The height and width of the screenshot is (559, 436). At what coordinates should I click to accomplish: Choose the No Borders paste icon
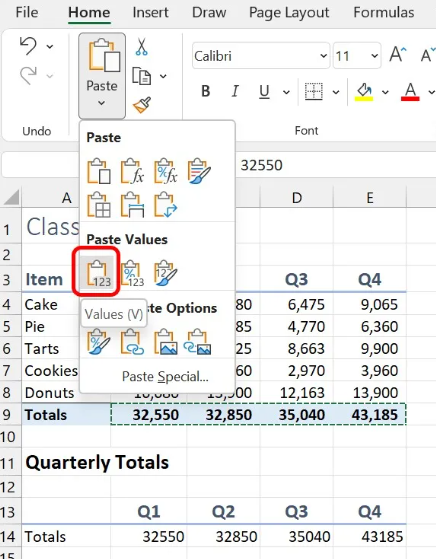click(98, 205)
